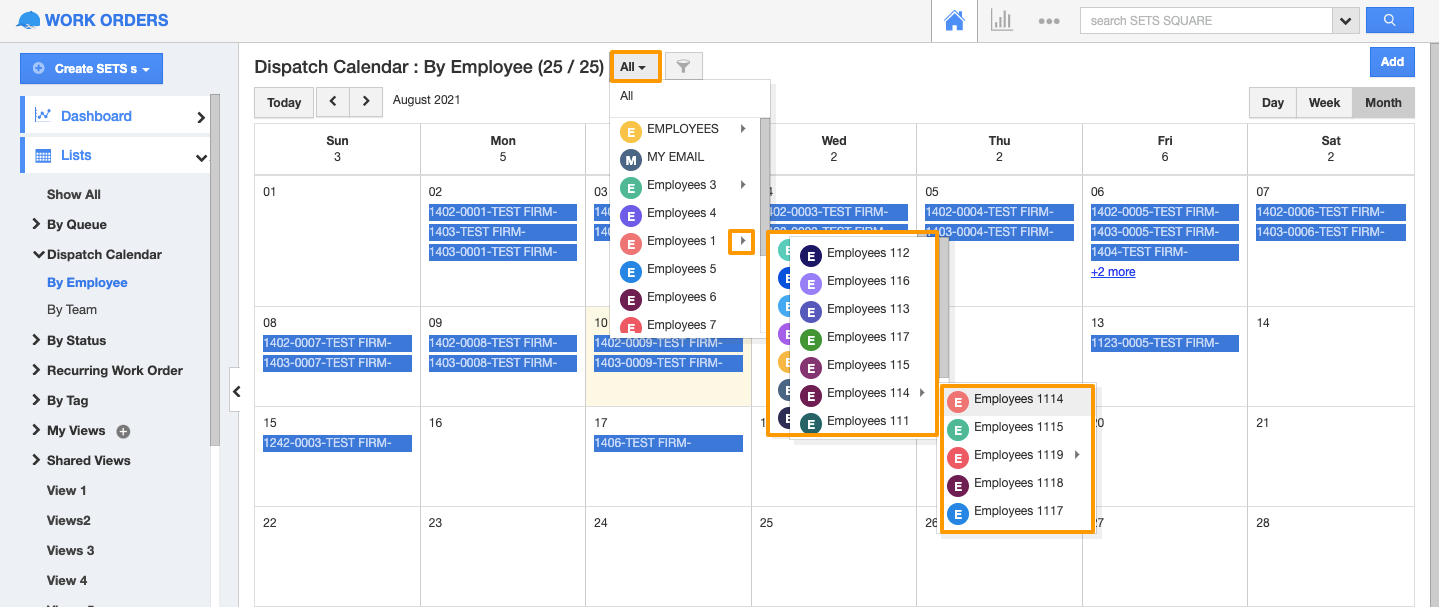
Task: Go to previous month with left arrow
Action: tap(332, 101)
